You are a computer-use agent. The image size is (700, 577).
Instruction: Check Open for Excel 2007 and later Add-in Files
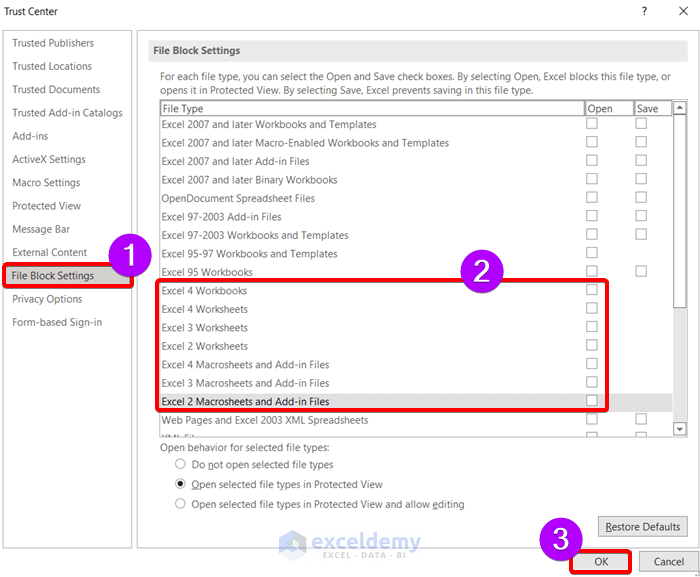coord(592,160)
